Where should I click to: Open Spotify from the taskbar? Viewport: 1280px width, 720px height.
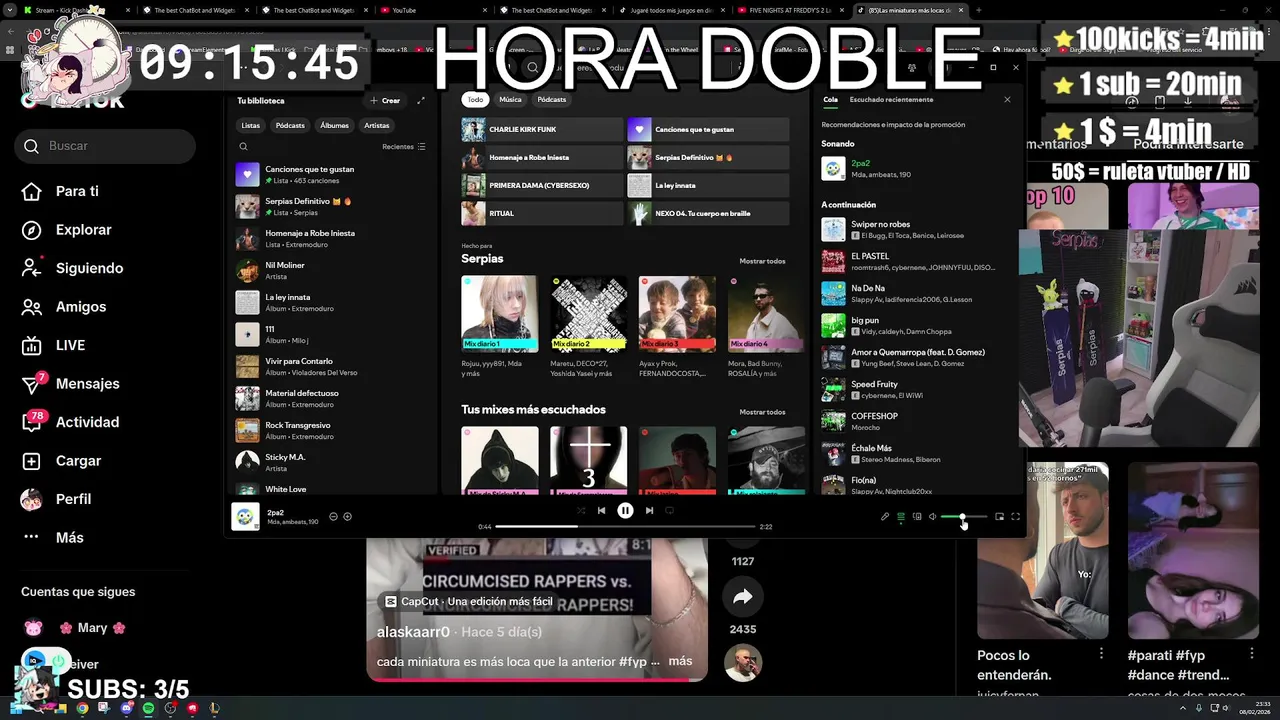tap(148, 708)
